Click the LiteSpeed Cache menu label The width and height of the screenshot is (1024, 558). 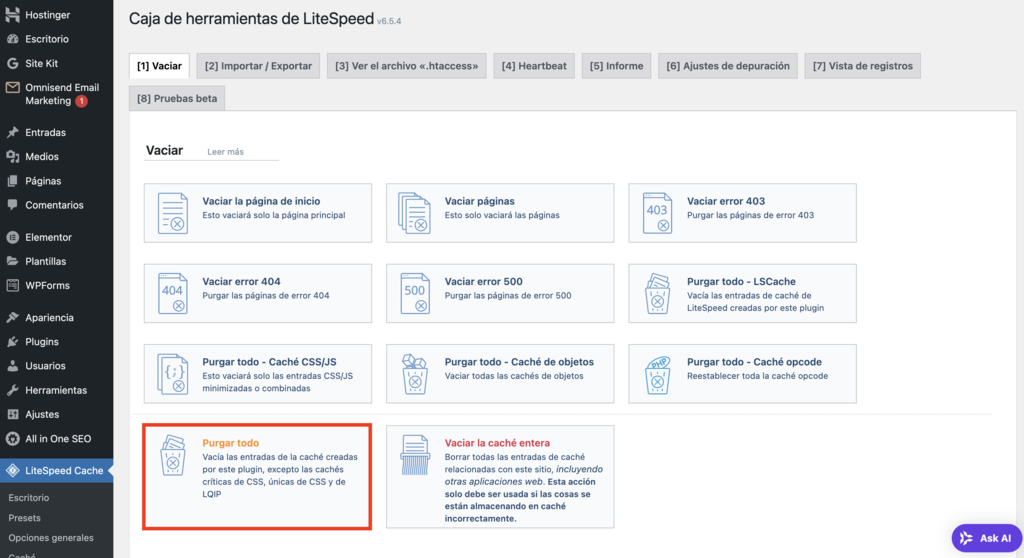click(64, 470)
